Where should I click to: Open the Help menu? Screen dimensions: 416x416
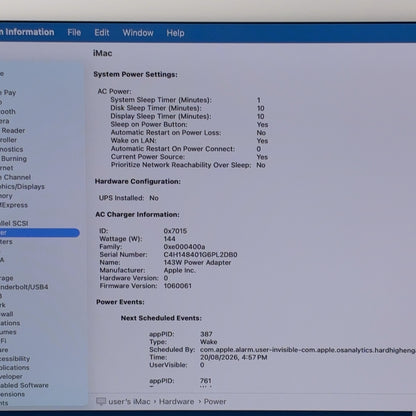[175, 33]
